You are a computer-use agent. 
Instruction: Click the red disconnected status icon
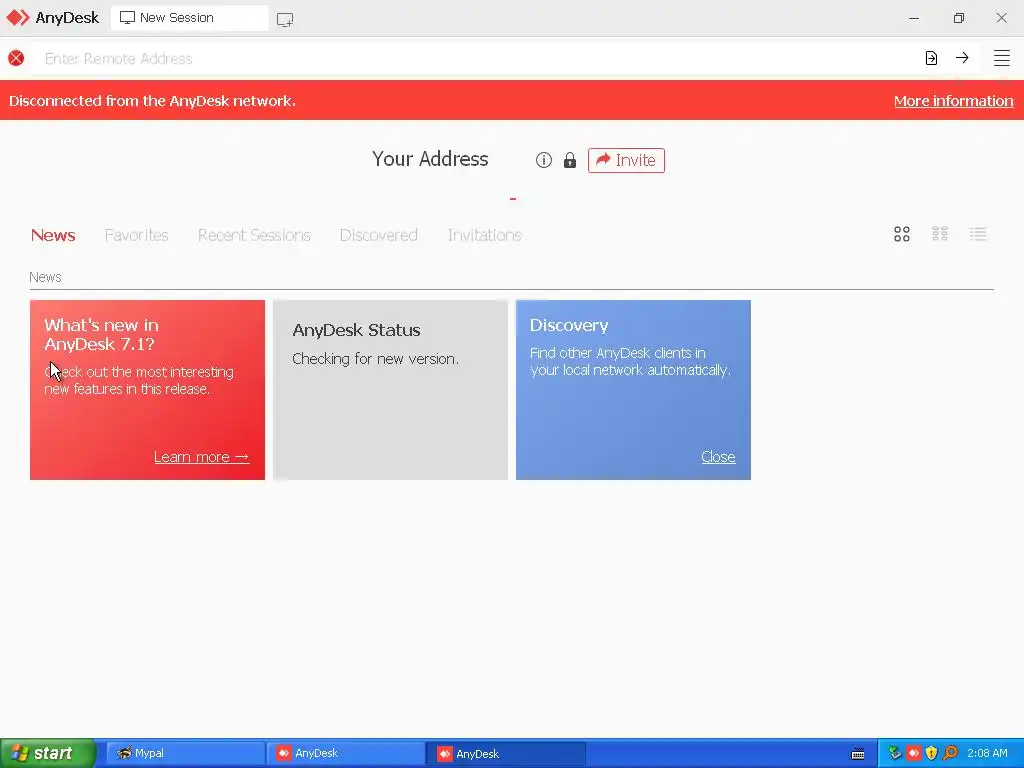point(16,58)
